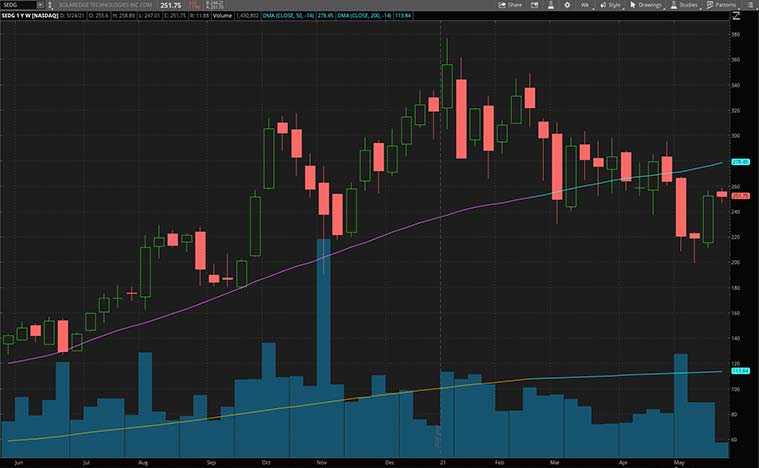The image size is (759, 468).
Task: Open the Wk timeframe dropdown
Action: point(587,5)
